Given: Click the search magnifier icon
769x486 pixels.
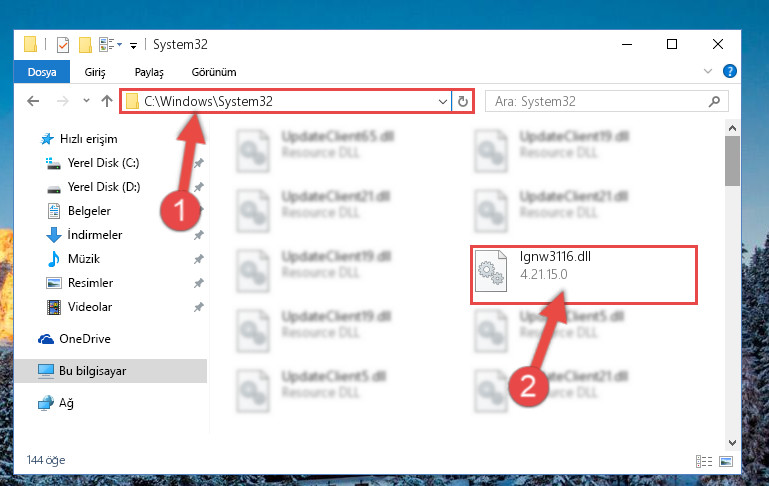Looking at the screenshot, I should (x=714, y=102).
